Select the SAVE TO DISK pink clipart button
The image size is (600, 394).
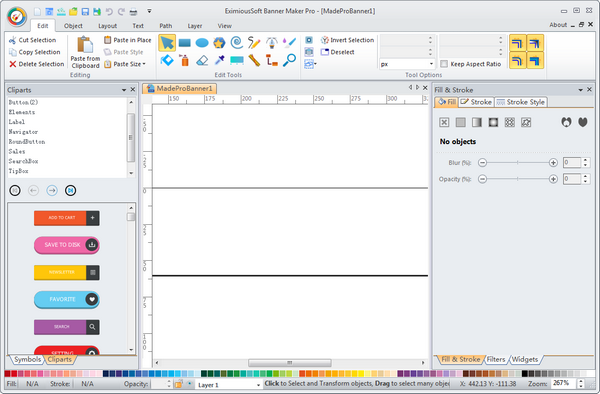pos(67,245)
